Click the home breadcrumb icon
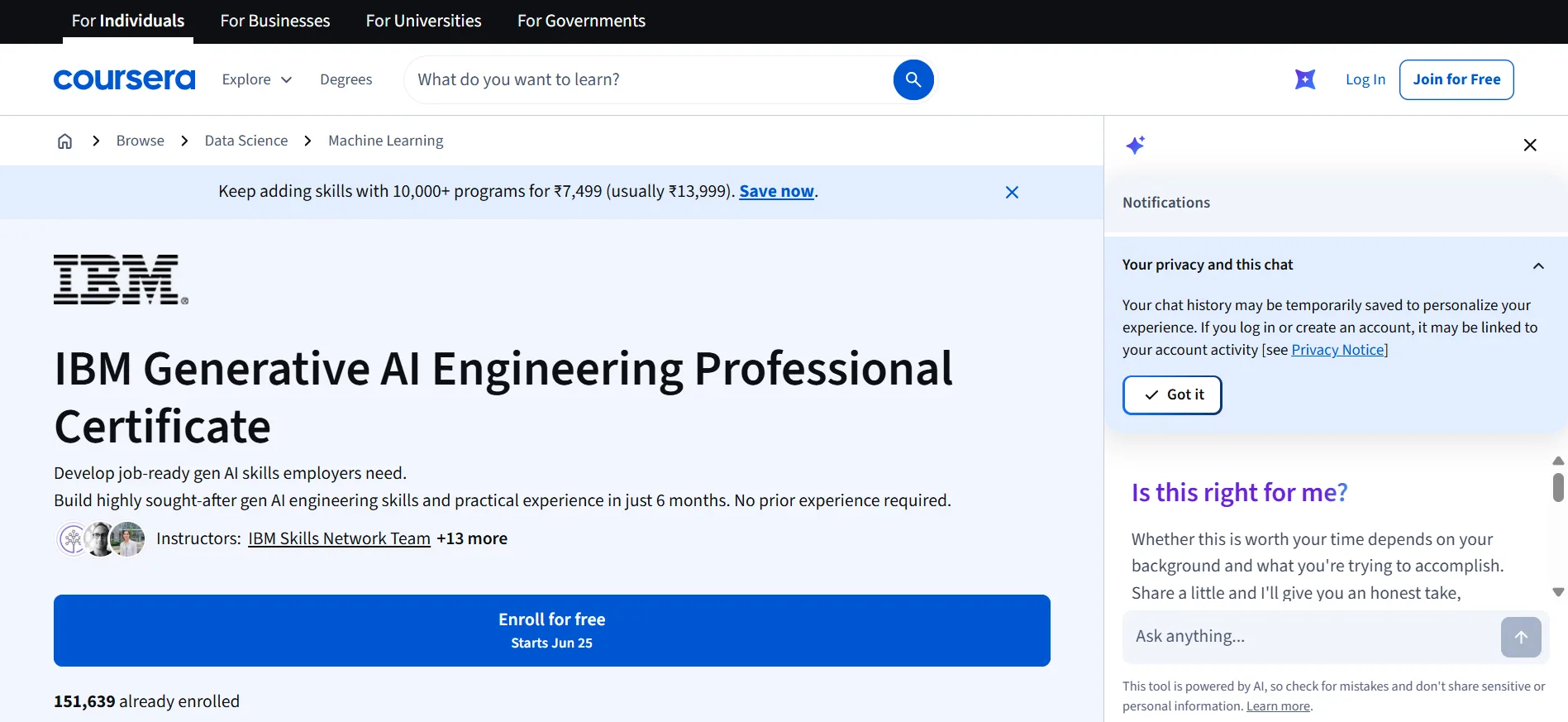The height and width of the screenshot is (722, 1568). [64, 141]
